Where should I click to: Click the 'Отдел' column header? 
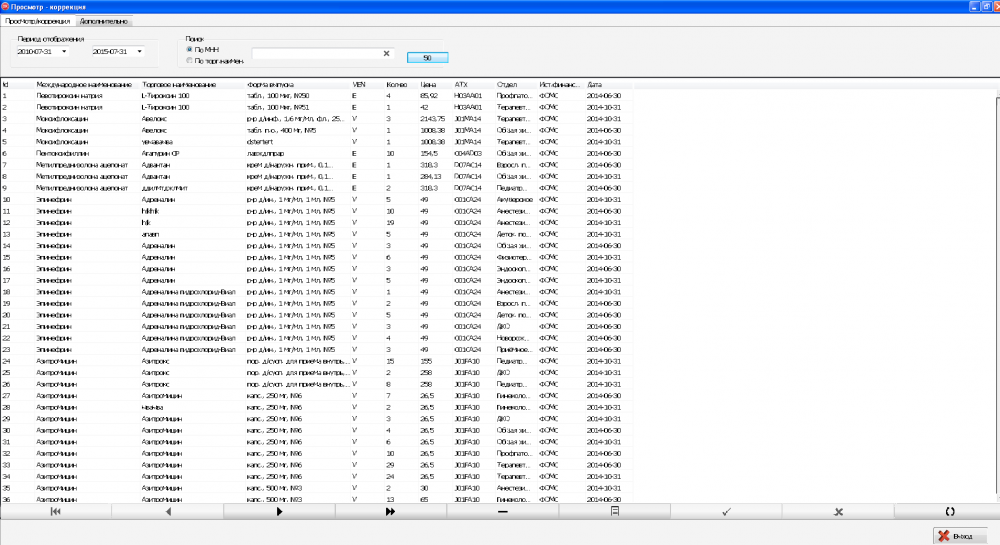506,84
